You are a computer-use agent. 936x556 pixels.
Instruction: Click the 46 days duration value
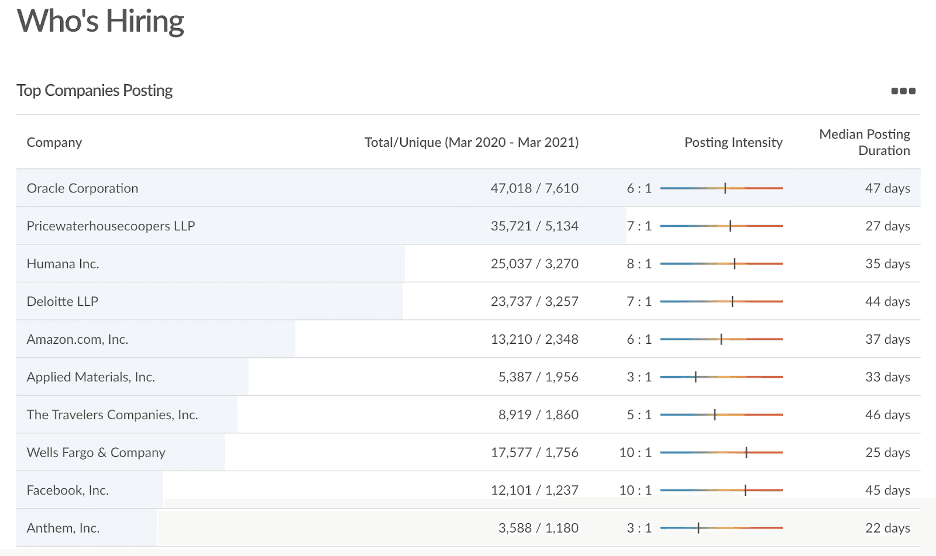point(888,414)
